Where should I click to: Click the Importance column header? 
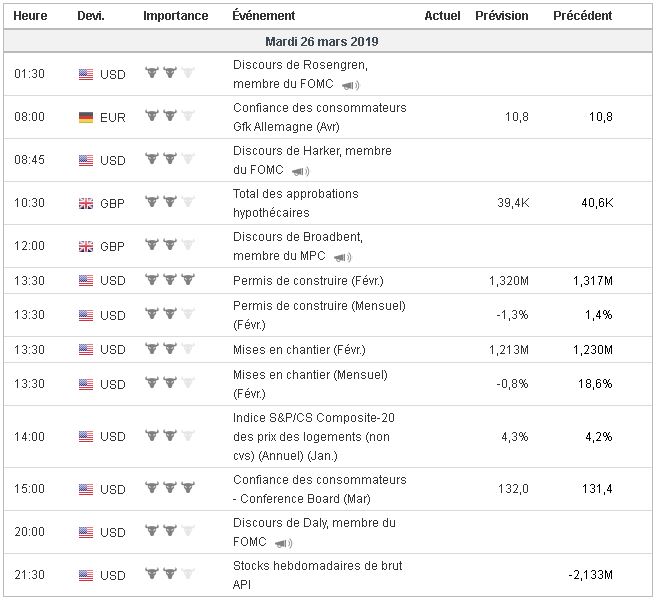[176, 16]
